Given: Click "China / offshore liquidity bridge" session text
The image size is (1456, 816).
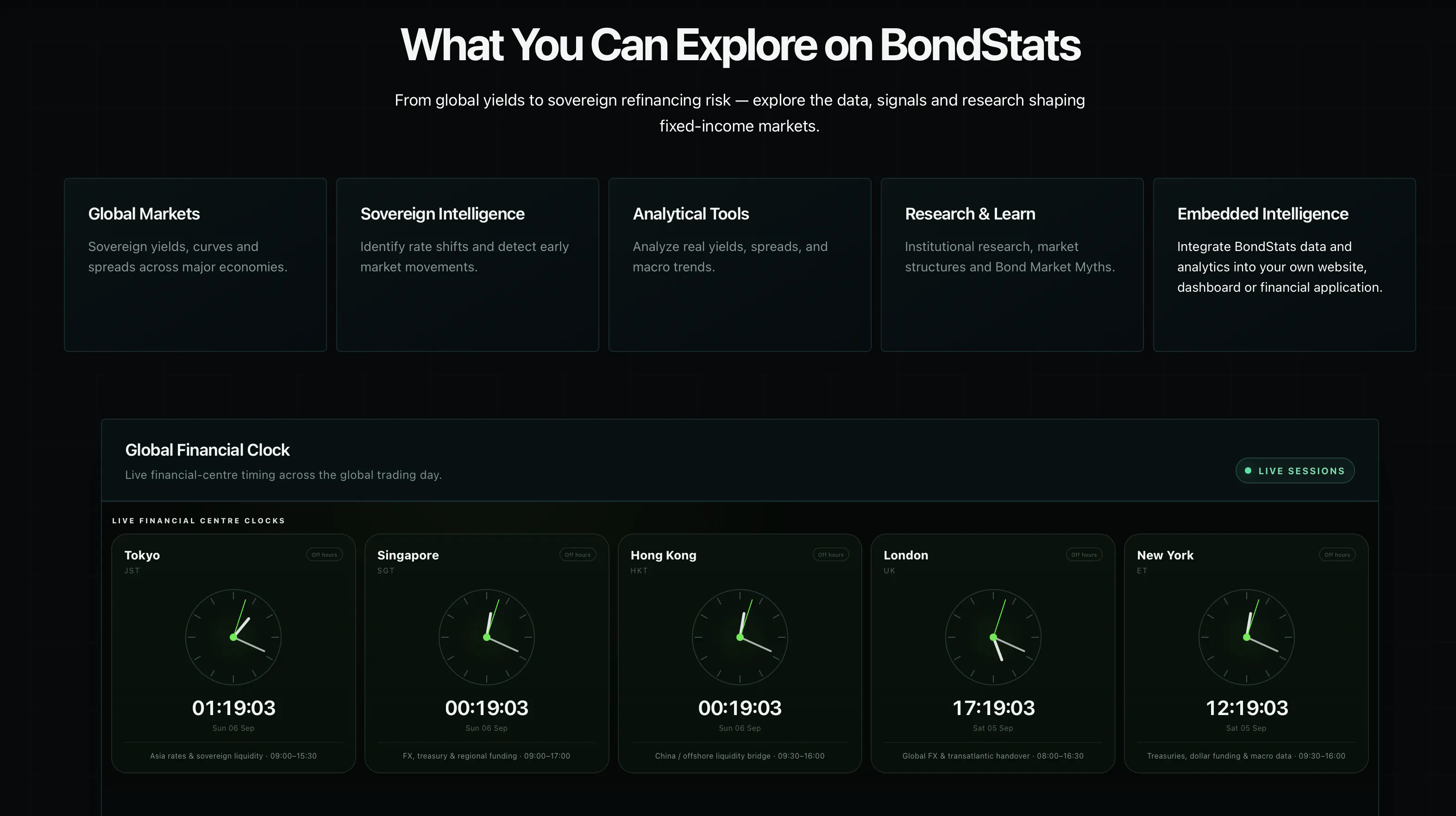Looking at the screenshot, I should point(713,756).
